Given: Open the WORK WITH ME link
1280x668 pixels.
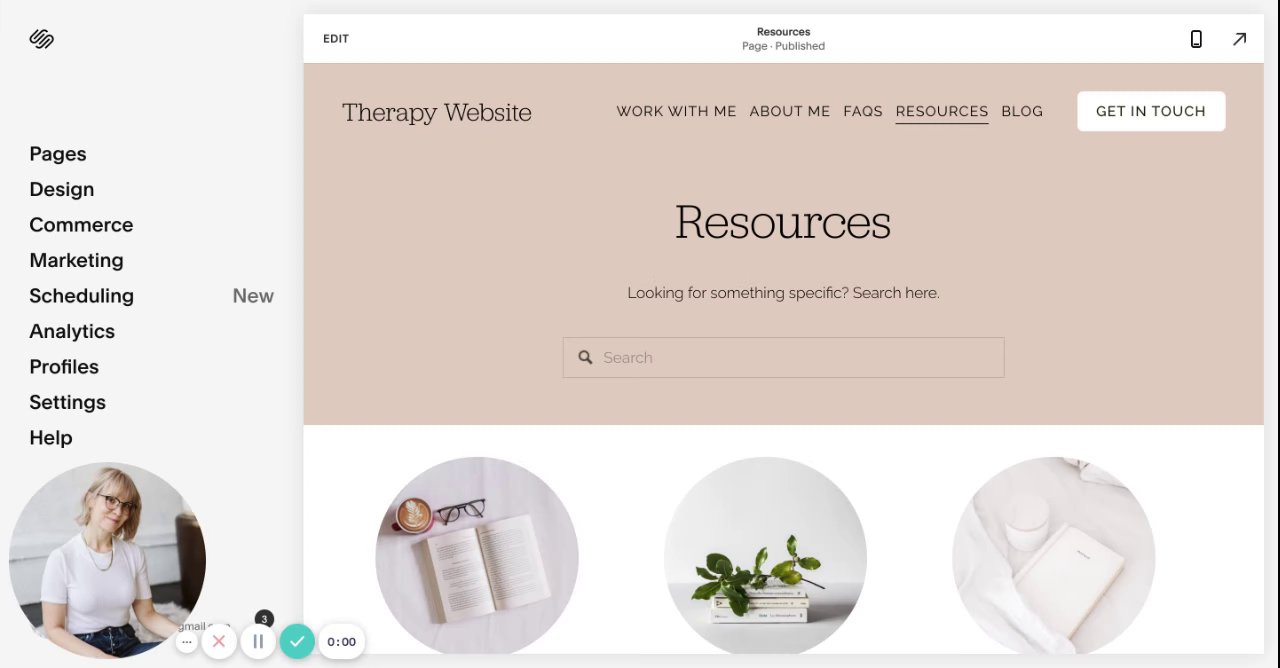Looking at the screenshot, I should 676,111.
